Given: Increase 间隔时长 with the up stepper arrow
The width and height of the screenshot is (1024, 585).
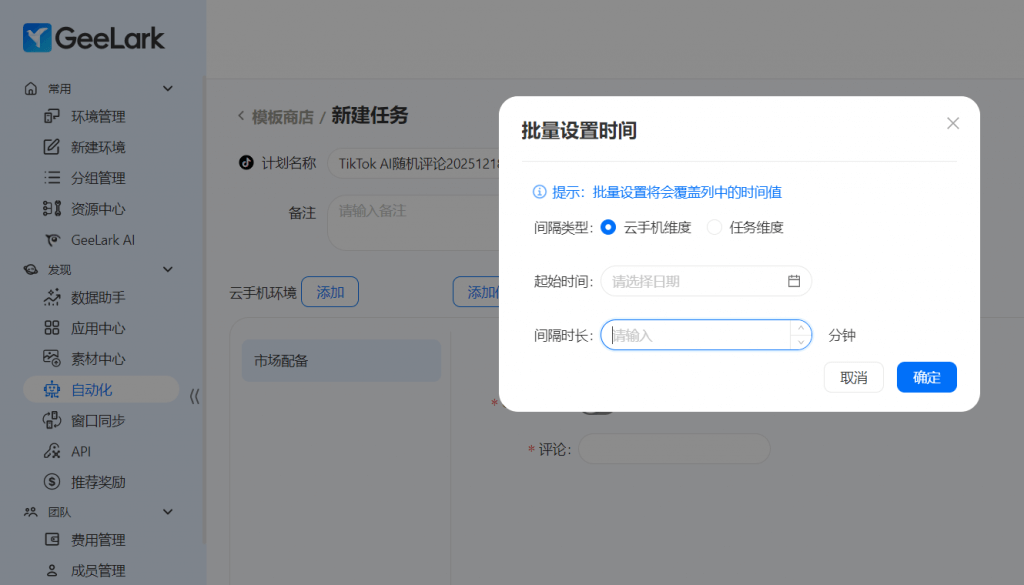Looking at the screenshot, I should pyautogui.click(x=800, y=328).
